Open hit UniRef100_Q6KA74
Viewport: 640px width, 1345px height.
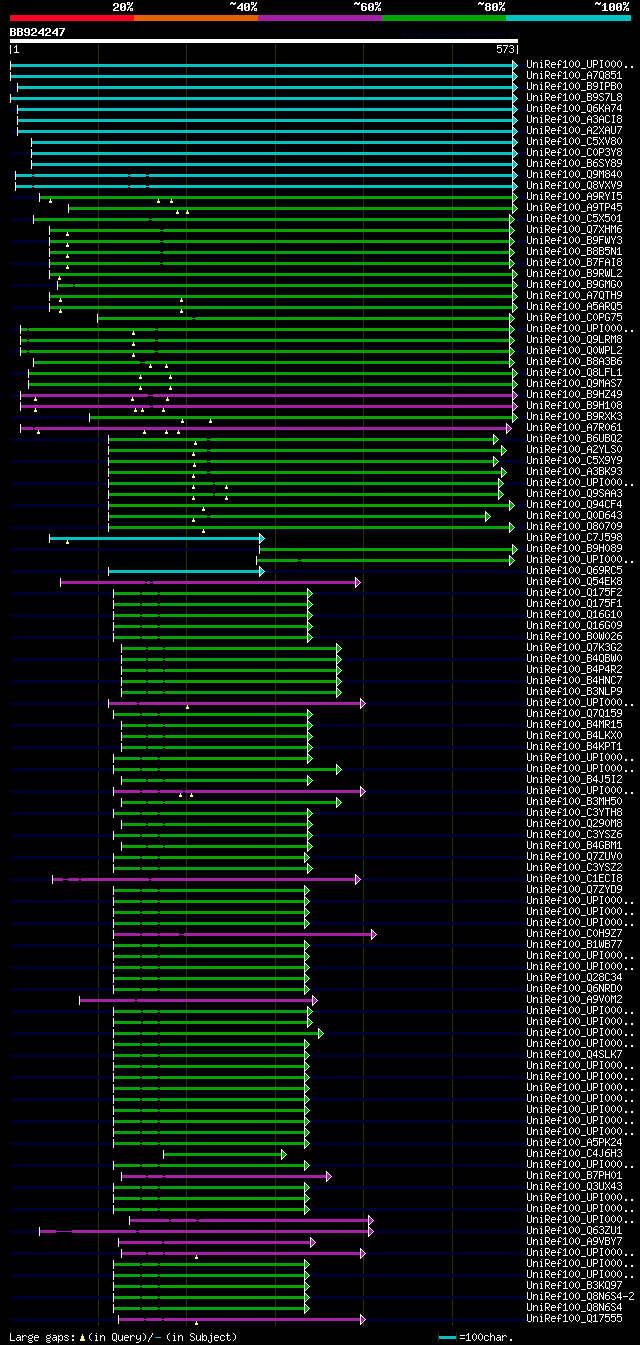pos(574,108)
